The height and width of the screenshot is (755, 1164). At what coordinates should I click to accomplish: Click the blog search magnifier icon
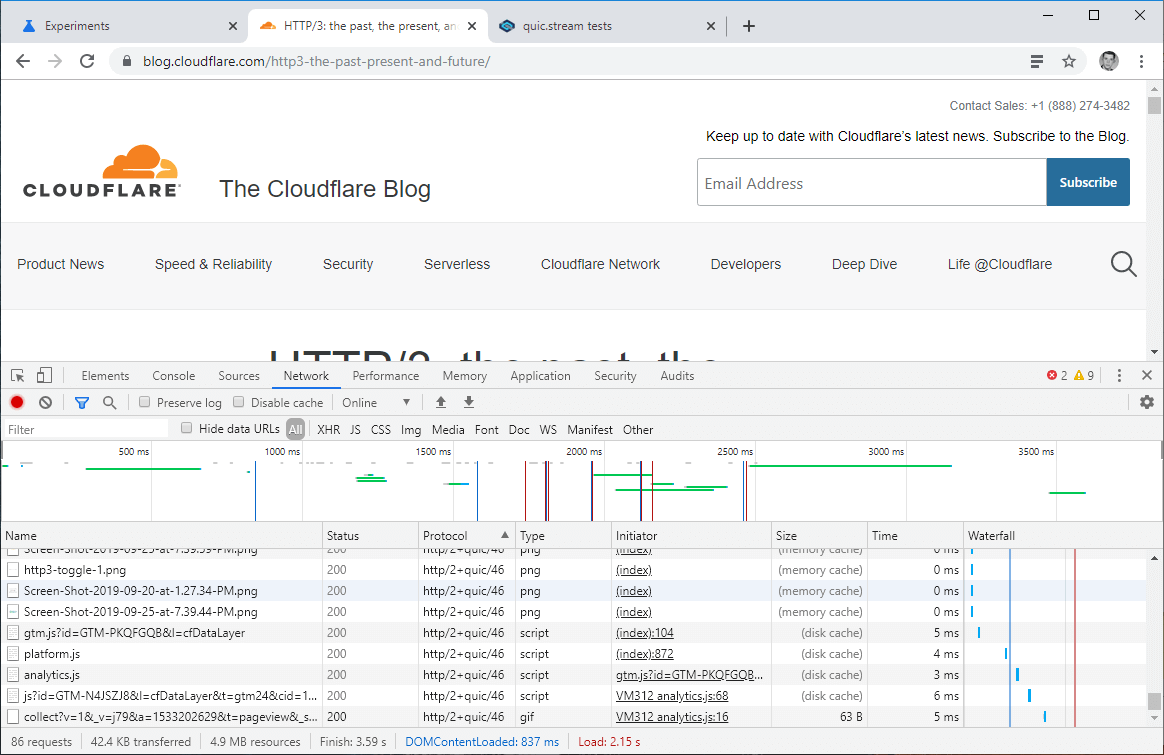pyautogui.click(x=1124, y=264)
